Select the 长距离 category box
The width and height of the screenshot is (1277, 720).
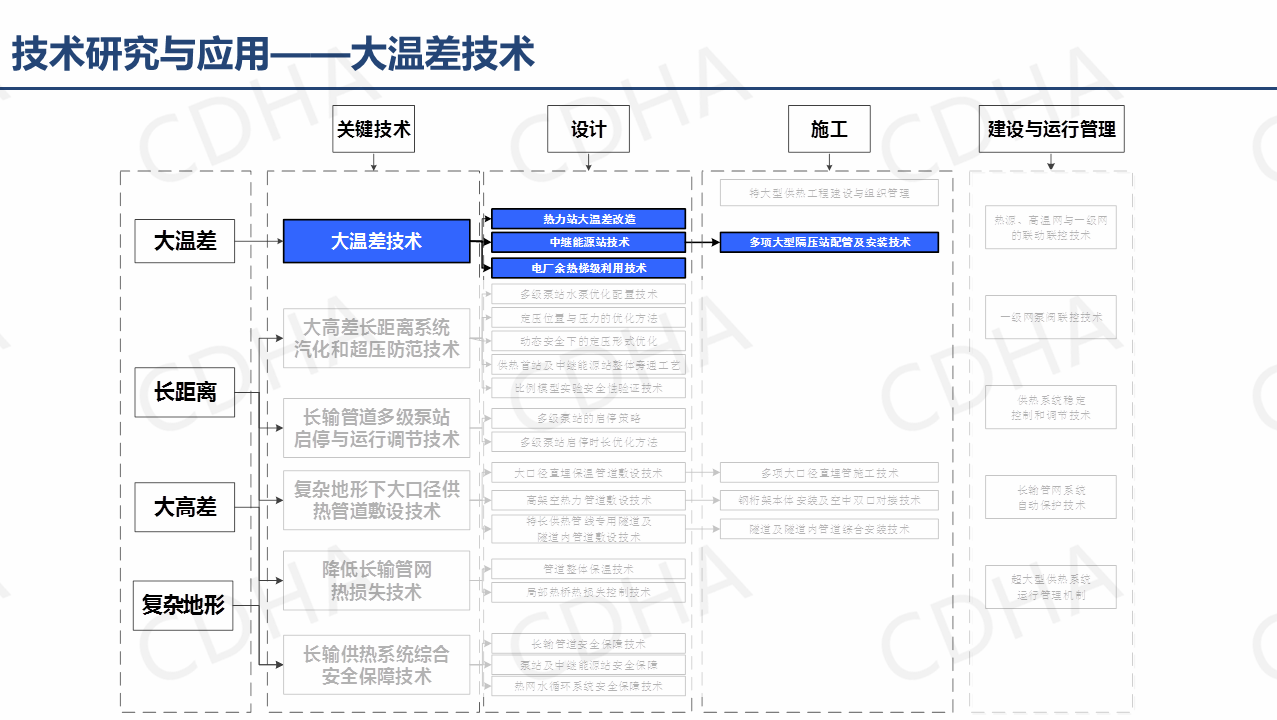point(185,392)
